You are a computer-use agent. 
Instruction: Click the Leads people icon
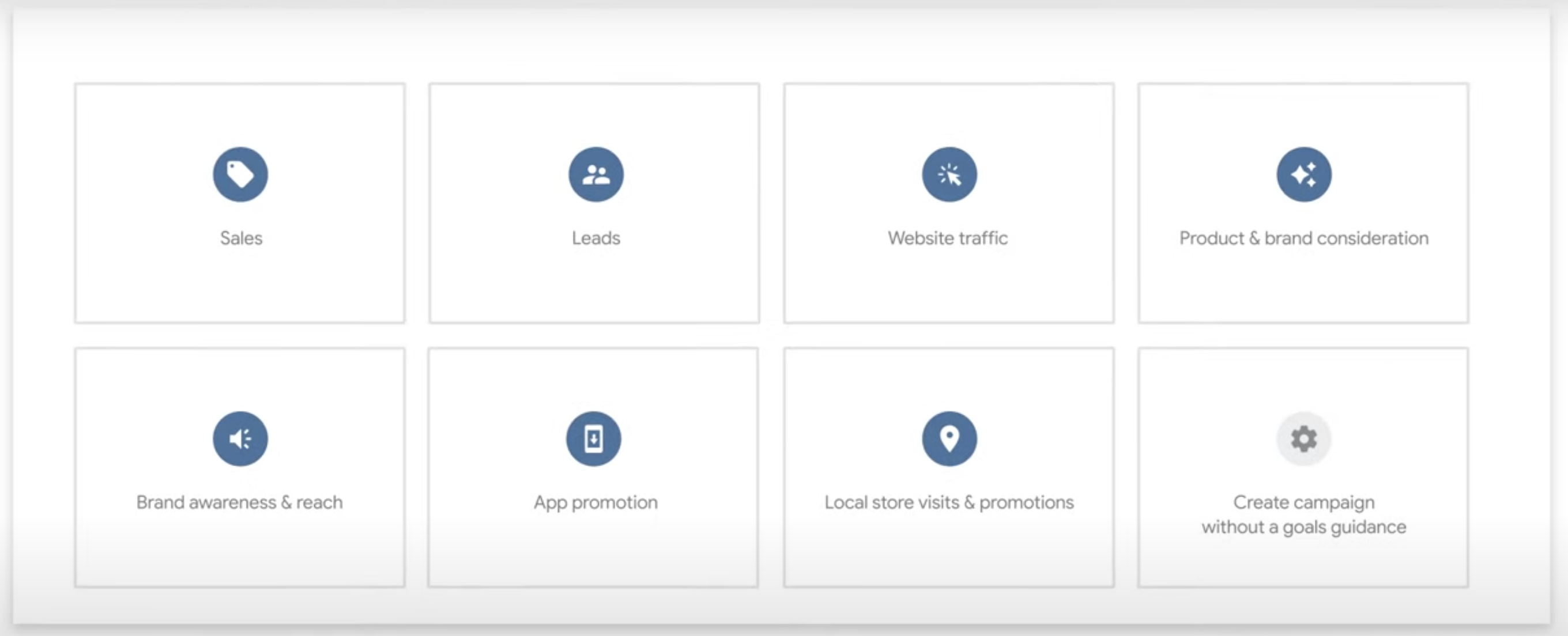click(595, 175)
